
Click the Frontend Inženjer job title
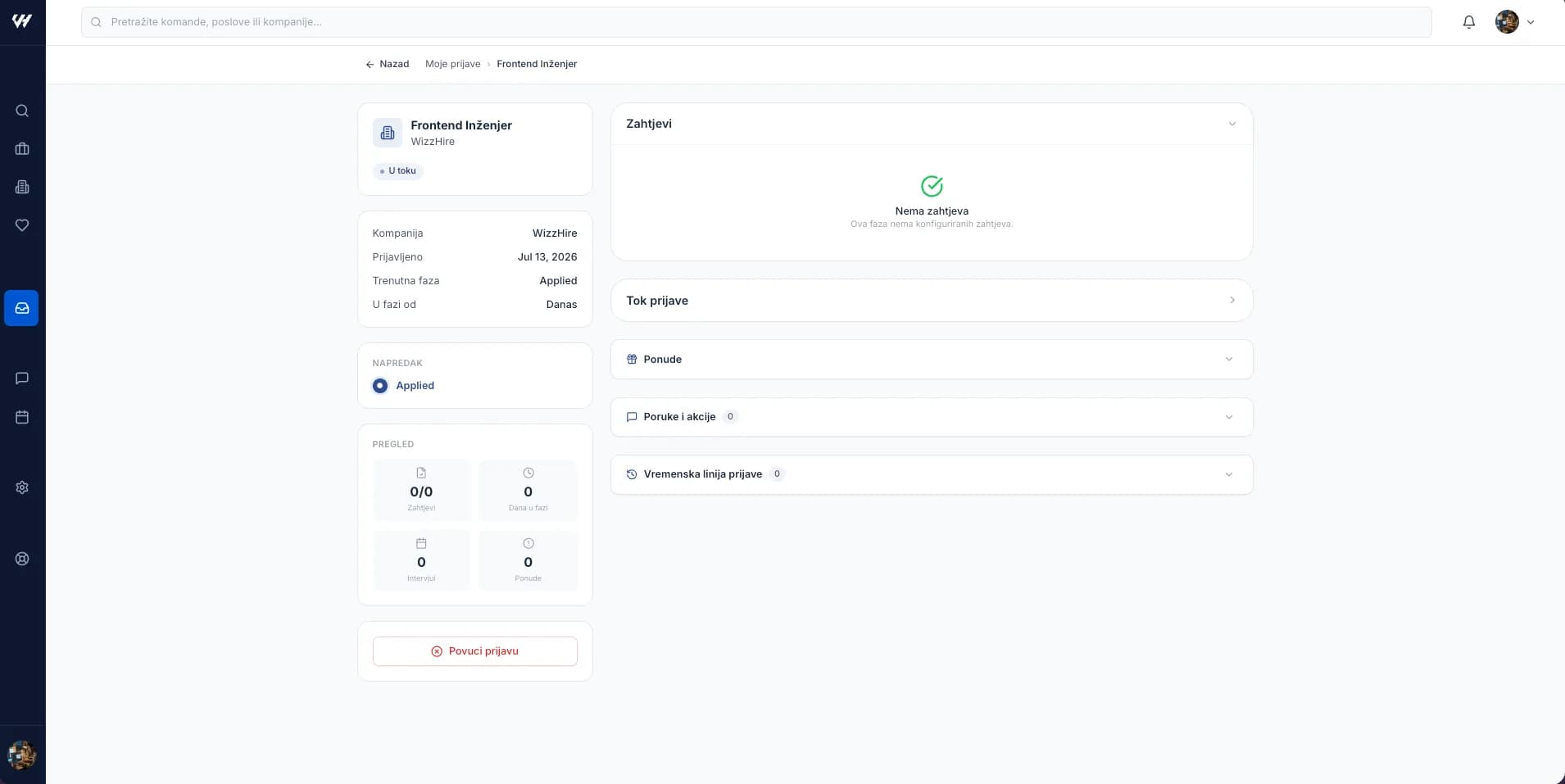[461, 125]
